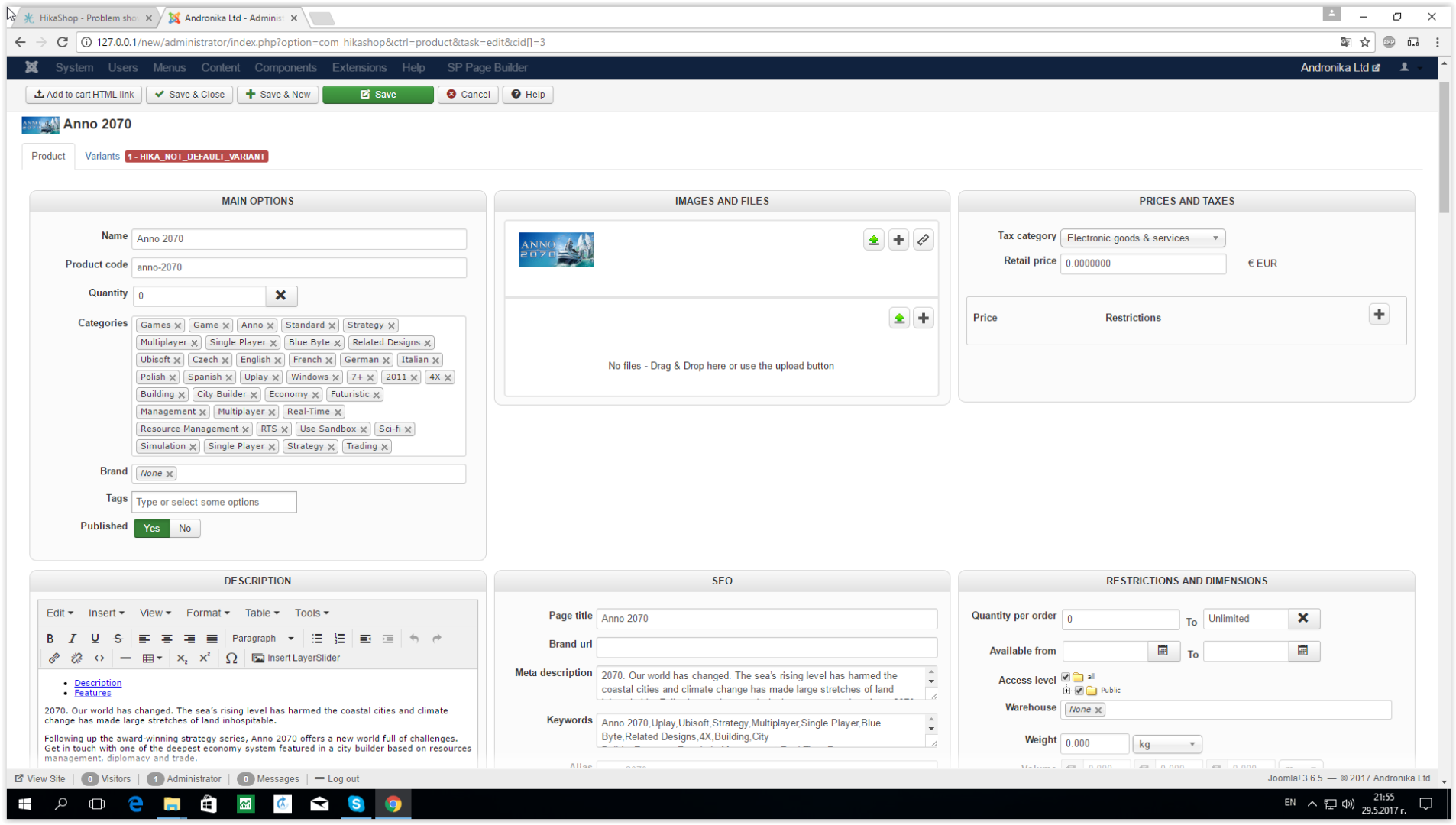Open File Explorer from the taskbar
This screenshot has height=825, width=1456.
click(172, 804)
